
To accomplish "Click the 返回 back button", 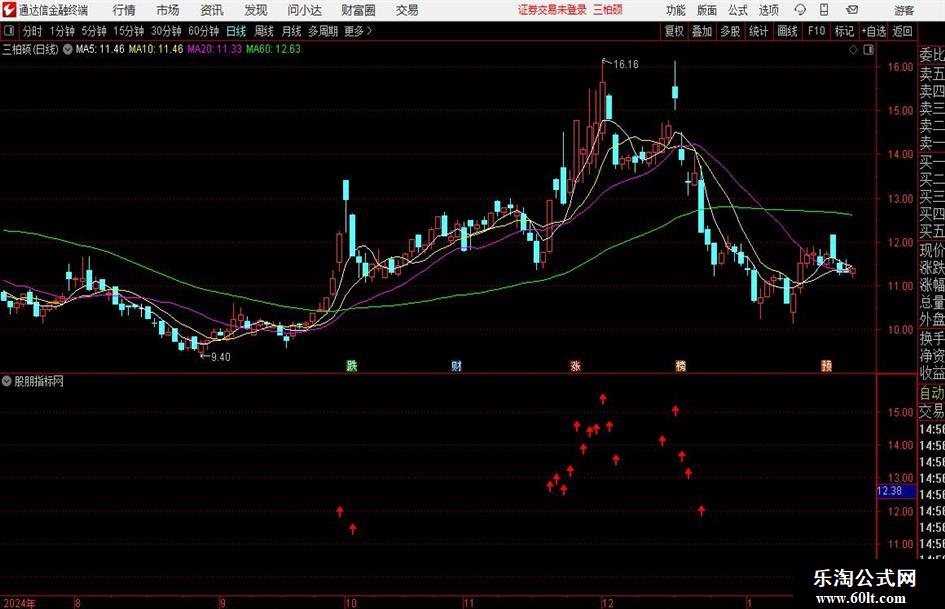I will coord(903,31).
